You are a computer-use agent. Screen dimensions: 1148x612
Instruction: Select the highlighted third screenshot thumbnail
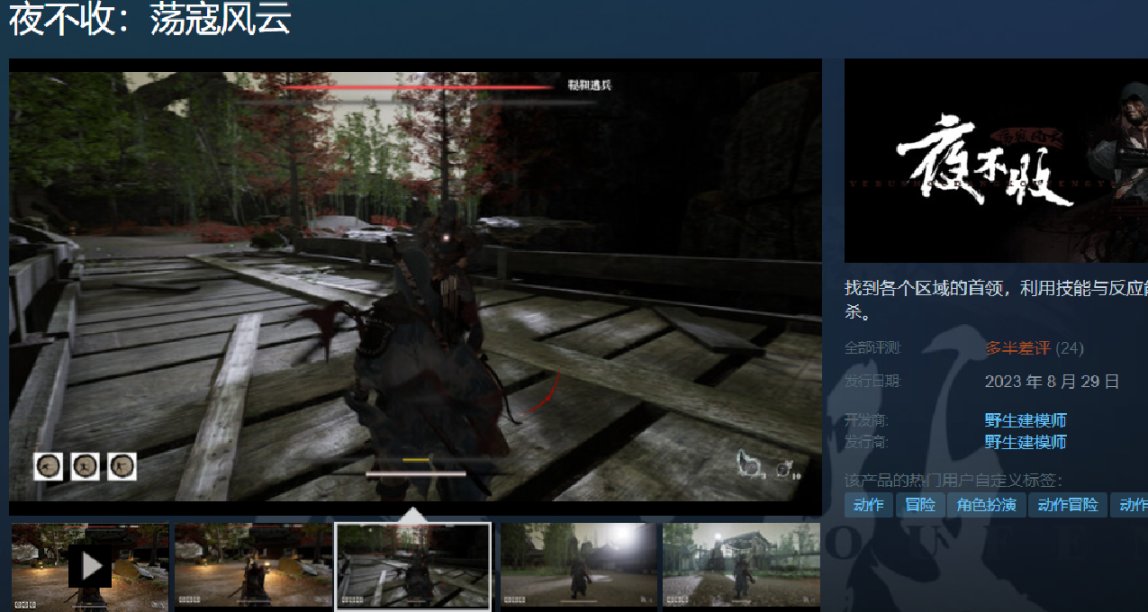pyautogui.click(x=413, y=566)
